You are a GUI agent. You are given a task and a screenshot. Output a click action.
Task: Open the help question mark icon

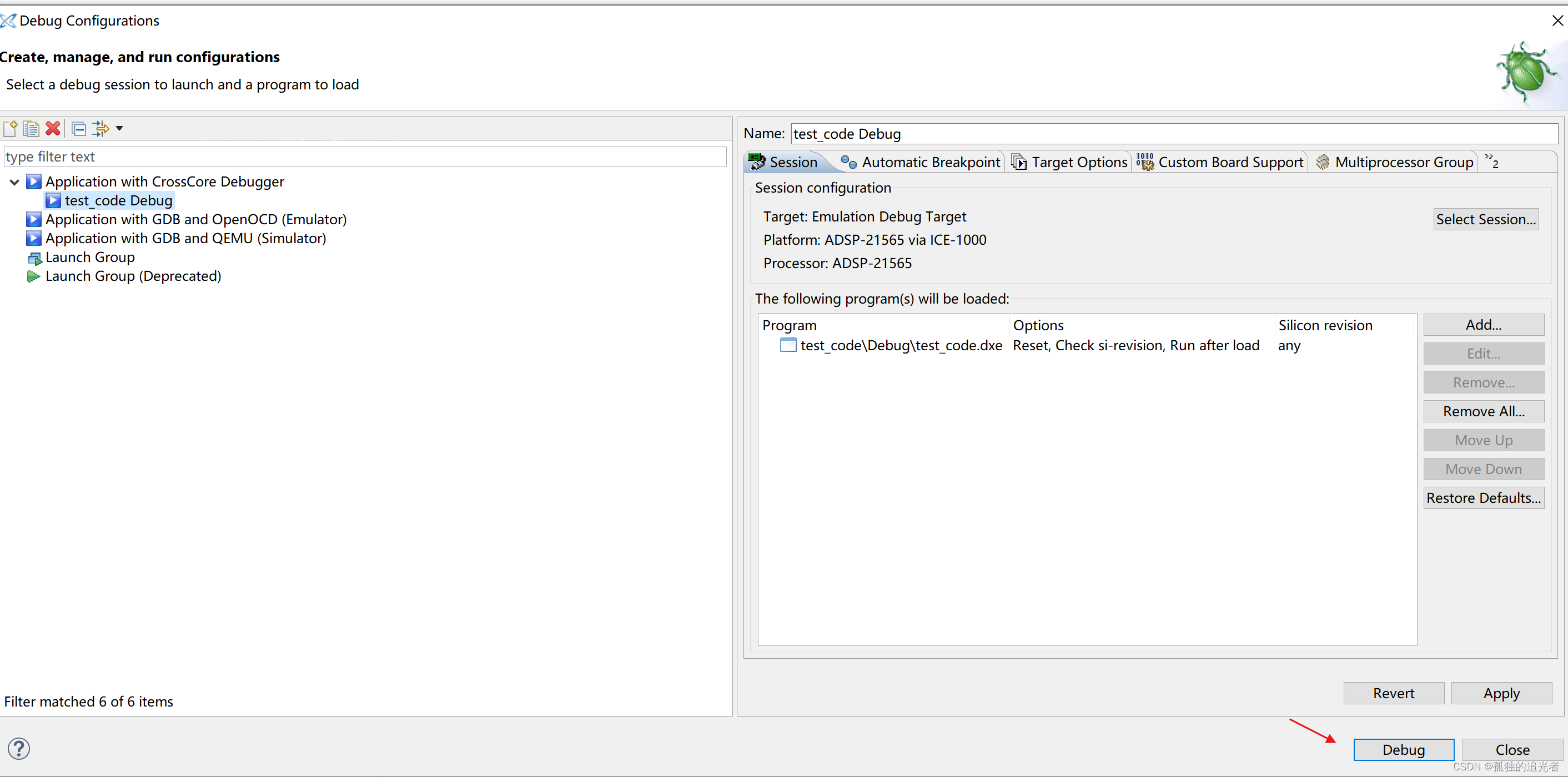19,748
